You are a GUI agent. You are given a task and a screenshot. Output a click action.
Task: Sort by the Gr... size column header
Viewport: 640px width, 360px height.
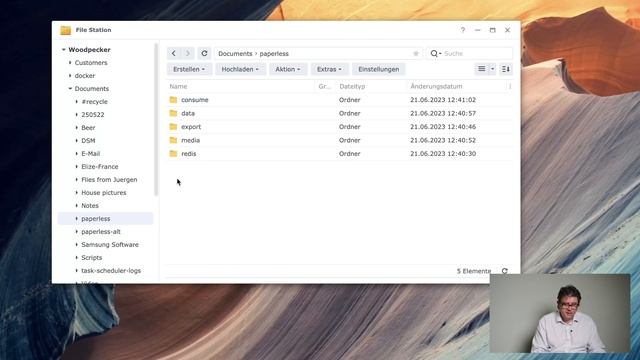click(325, 87)
